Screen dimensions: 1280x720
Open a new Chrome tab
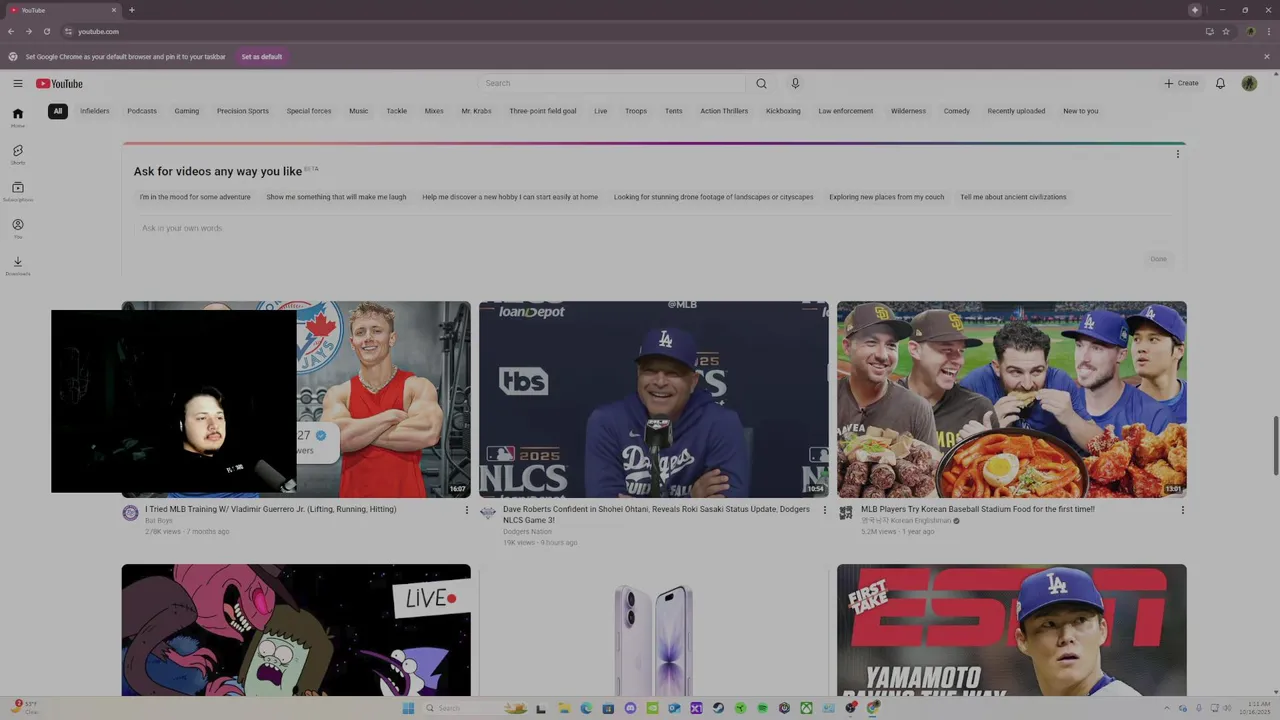pyautogui.click(x=131, y=10)
